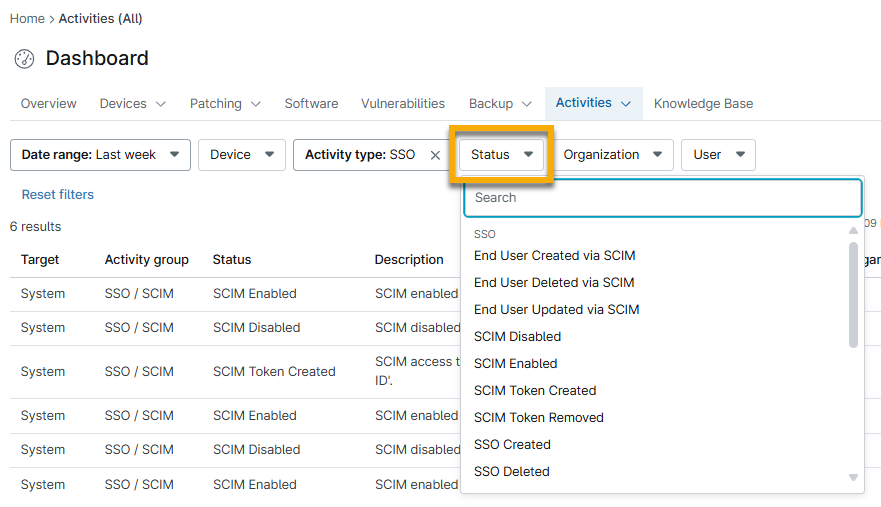Open the Date range filter dropdown
The width and height of the screenshot is (881, 507).
click(x=99, y=155)
